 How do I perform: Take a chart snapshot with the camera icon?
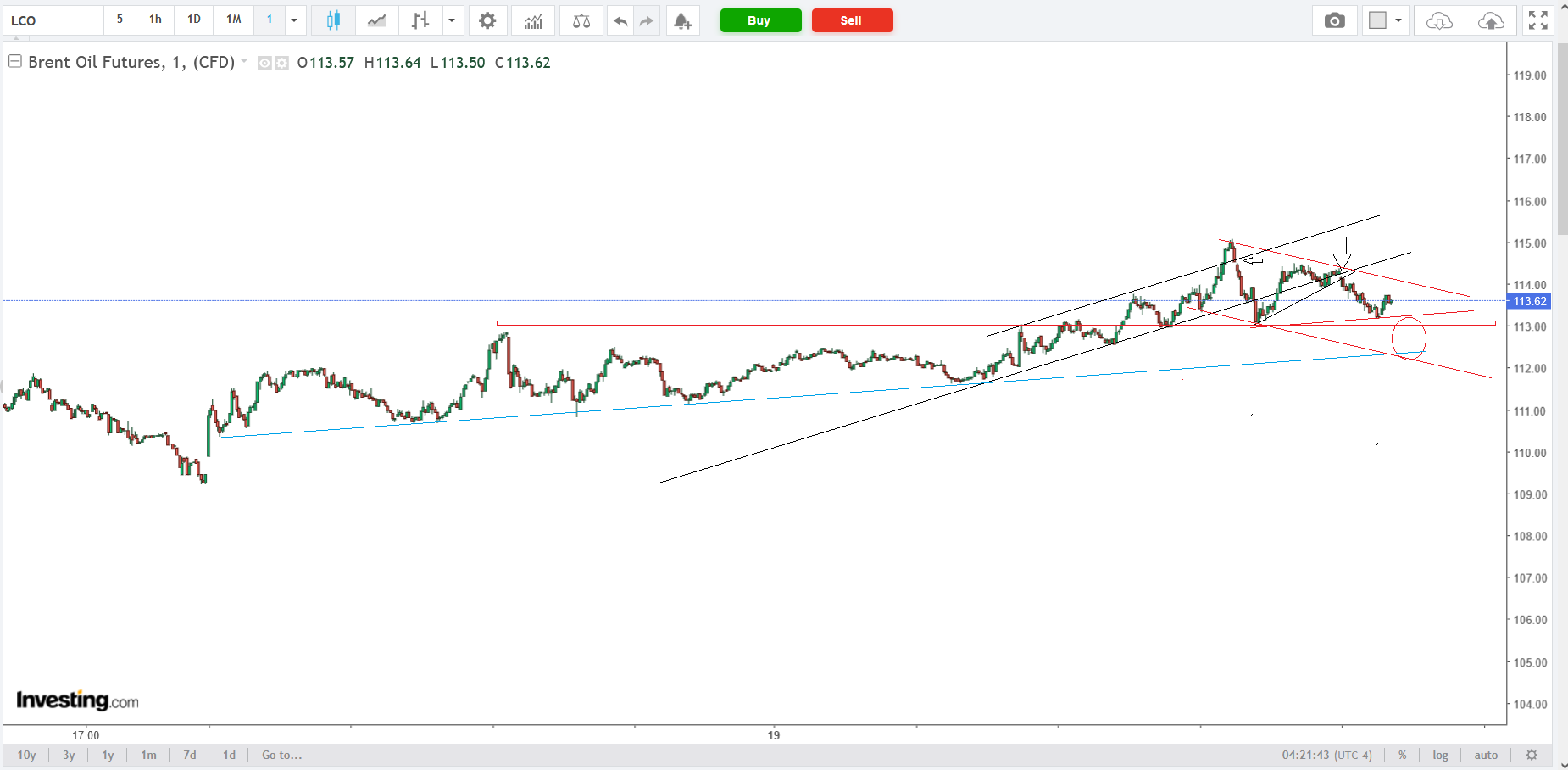point(1334,20)
